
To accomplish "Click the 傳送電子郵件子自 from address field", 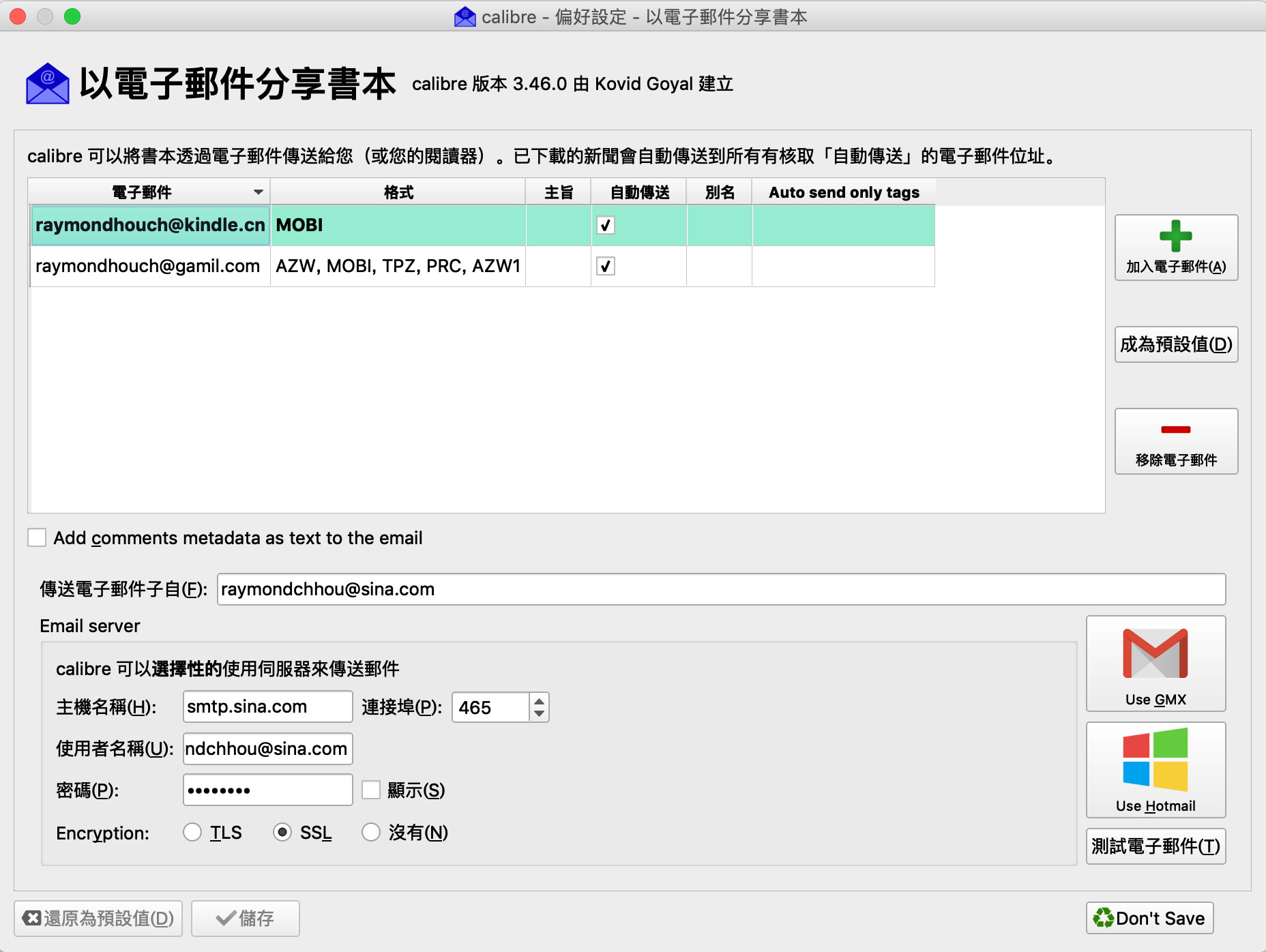I will [721, 589].
